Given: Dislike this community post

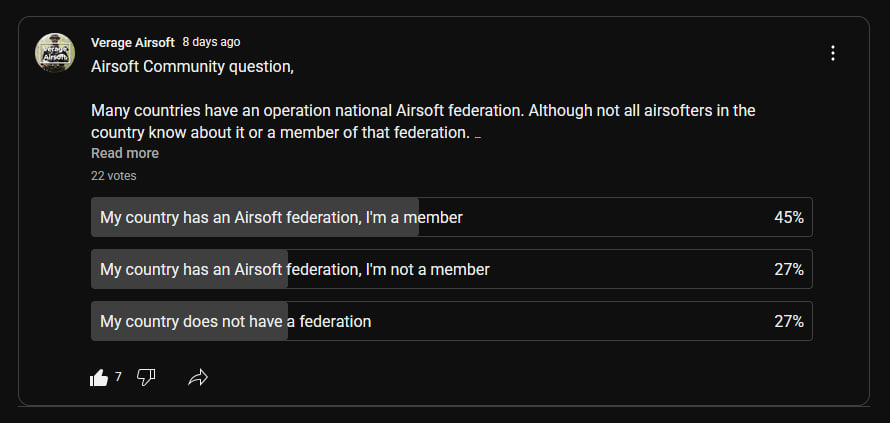Looking at the screenshot, I should (x=146, y=377).
